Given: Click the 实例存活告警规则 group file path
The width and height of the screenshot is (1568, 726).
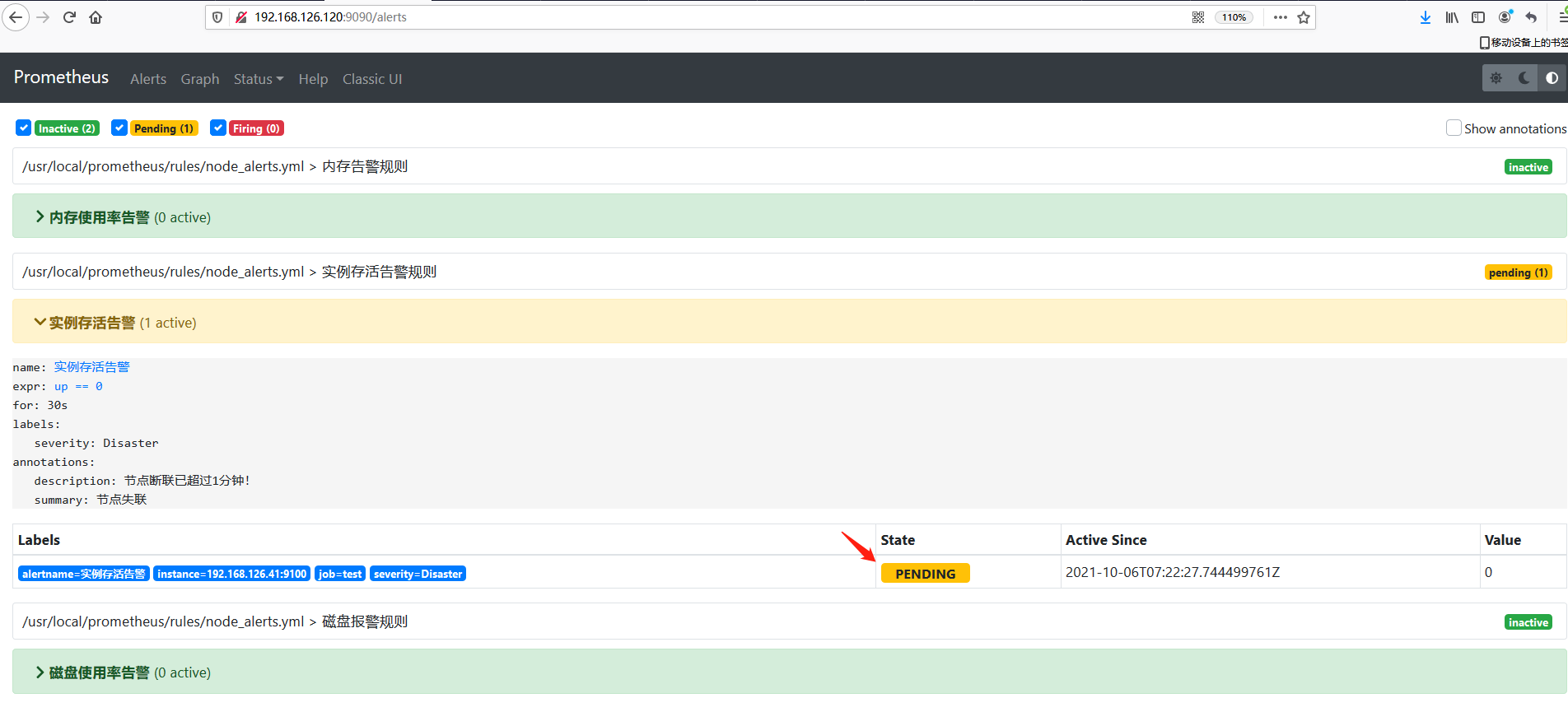Looking at the screenshot, I should coord(230,272).
